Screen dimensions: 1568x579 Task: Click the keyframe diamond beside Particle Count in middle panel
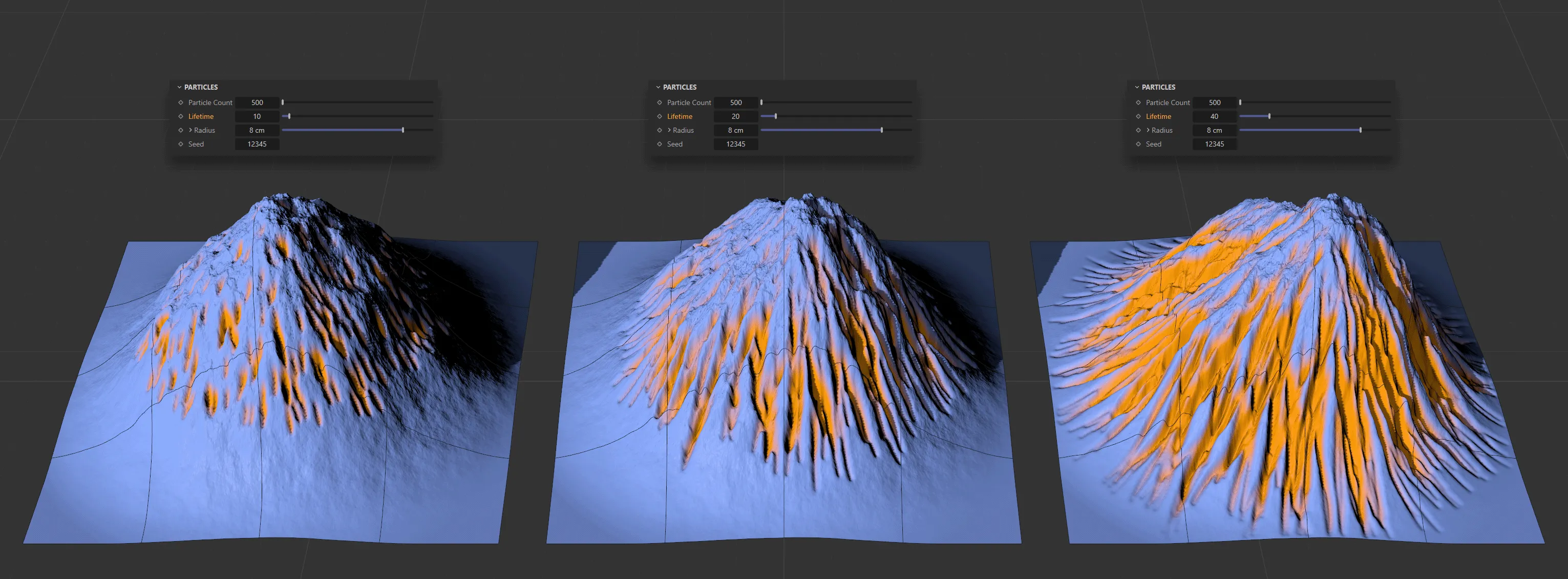click(660, 102)
